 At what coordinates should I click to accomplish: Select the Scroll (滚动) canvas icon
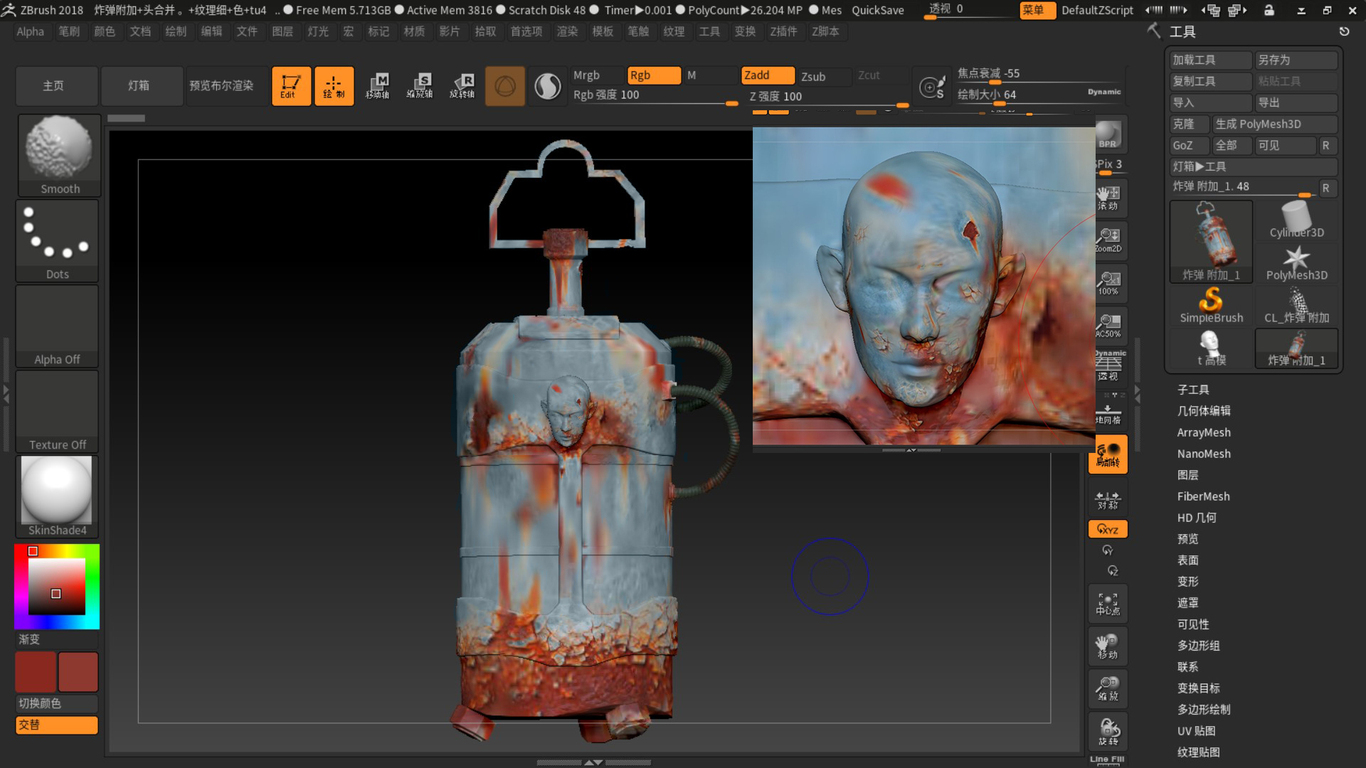coord(1108,197)
